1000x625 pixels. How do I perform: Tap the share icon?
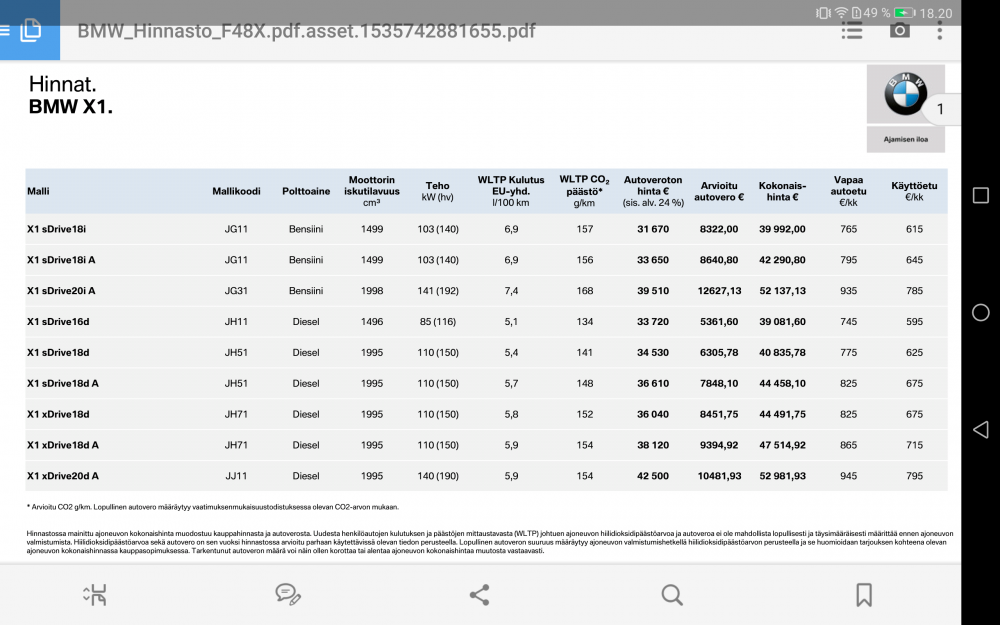coord(480,595)
